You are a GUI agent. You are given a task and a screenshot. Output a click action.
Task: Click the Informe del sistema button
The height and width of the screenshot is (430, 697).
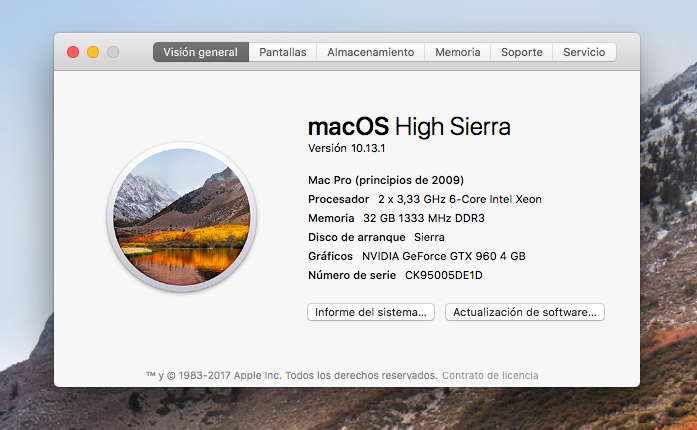pyautogui.click(x=371, y=312)
